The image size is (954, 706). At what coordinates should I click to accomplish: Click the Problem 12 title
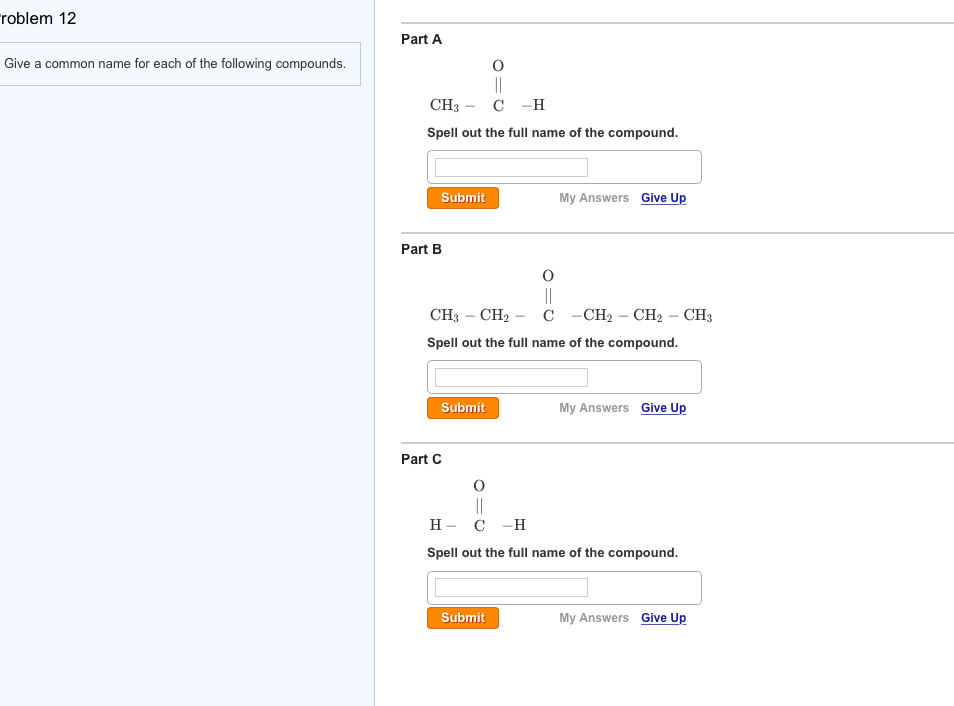[x=40, y=17]
